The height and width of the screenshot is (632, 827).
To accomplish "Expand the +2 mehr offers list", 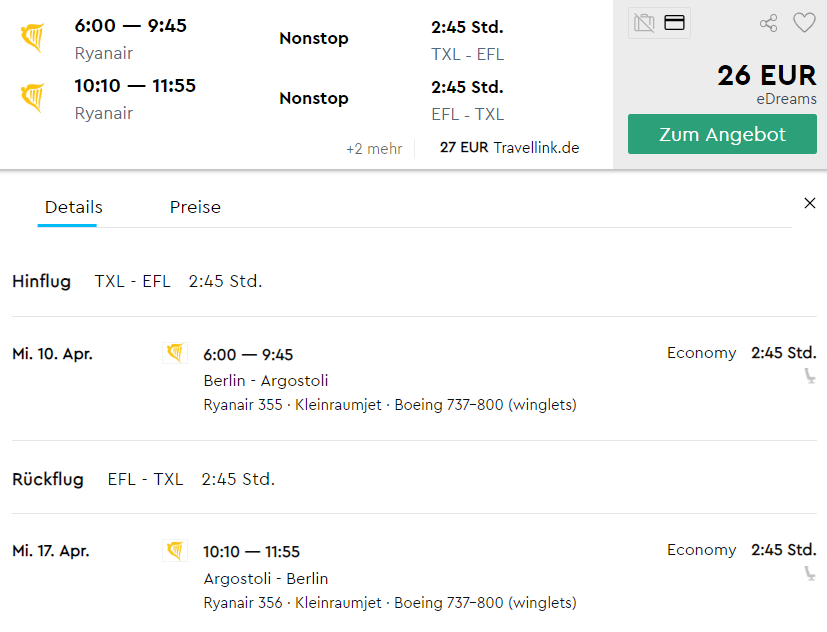I will pyautogui.click(x=375, y=147).
